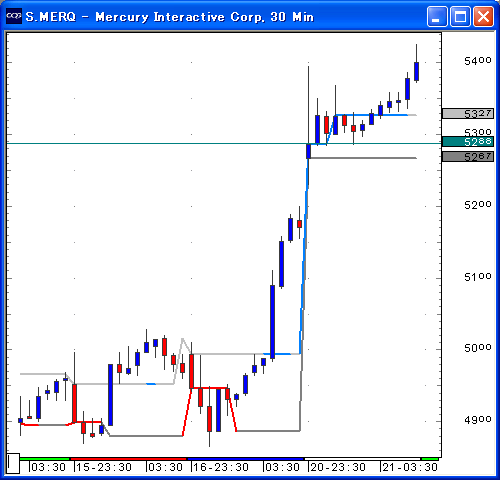
Task: Click the 4900 price scale label
Action: 478,420
